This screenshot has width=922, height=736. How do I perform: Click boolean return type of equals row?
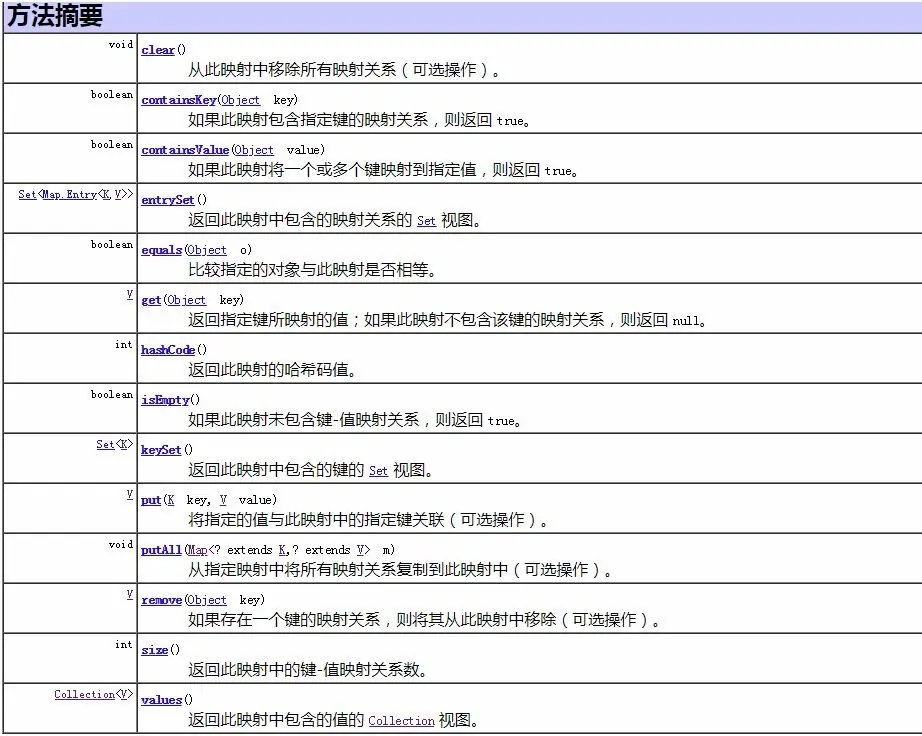click(112, 245)
